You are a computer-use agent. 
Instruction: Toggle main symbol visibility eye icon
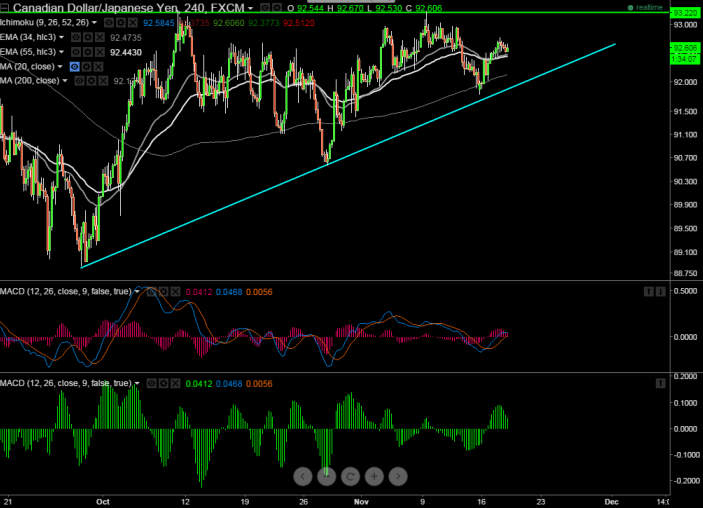tap(265, 8)
